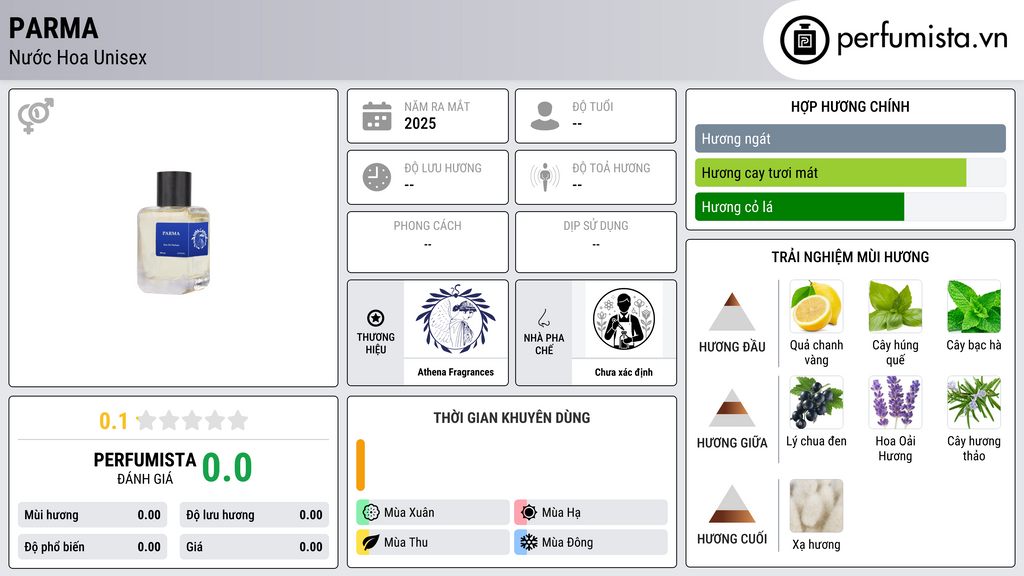Click the Độ phổ biến 0.00 score row
Viewport: 1024px width, 576px height.
pyautogui.click(x=93, y=547)
